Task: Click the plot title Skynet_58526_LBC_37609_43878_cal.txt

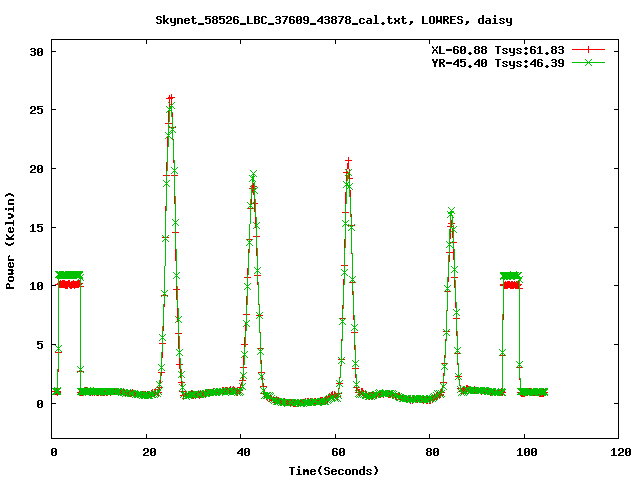Action: point(281,20)
